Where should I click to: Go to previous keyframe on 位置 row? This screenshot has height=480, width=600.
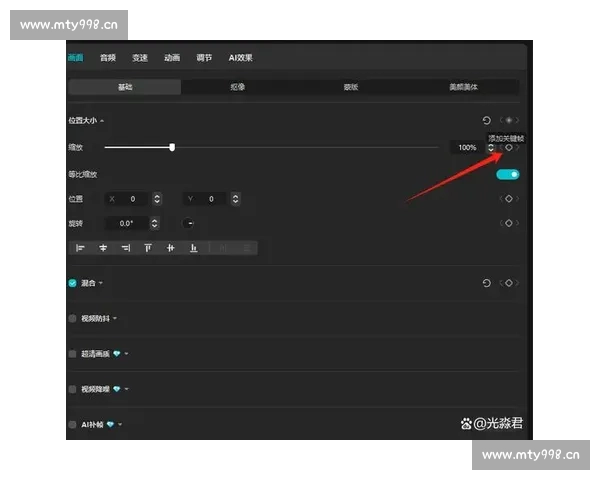tap(501, 199)
